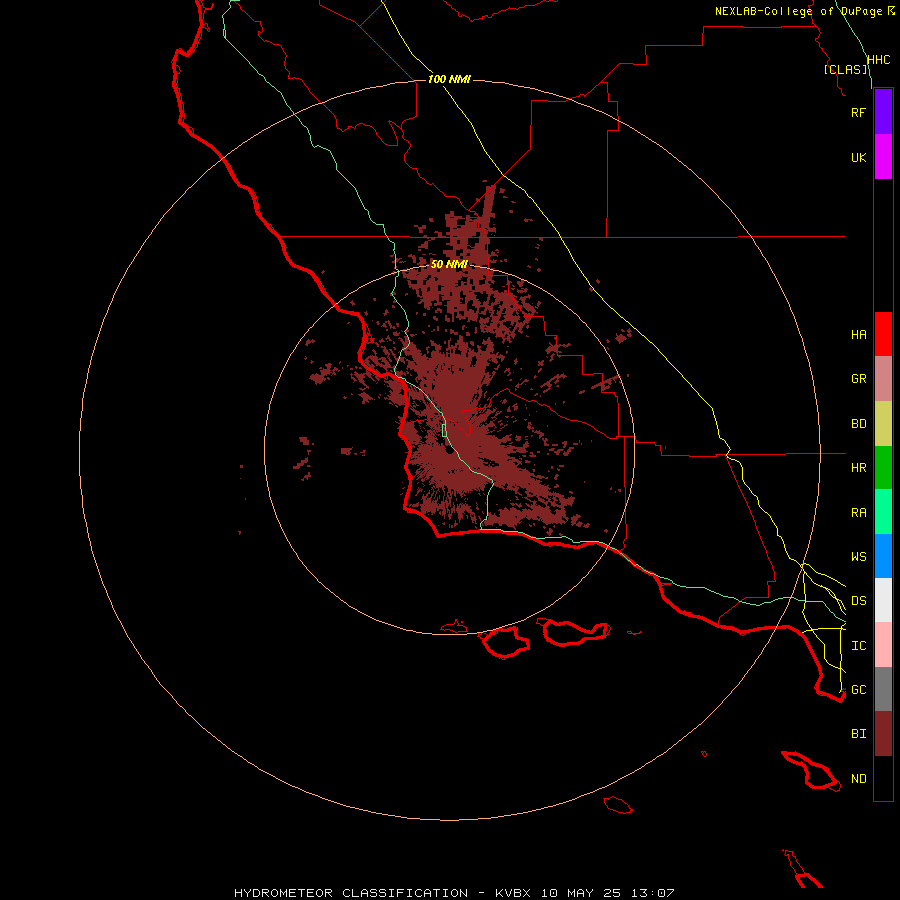This screenshot has height=900, width=900.
Task: Click the HA legend label
Action: (x=858, y=335)
